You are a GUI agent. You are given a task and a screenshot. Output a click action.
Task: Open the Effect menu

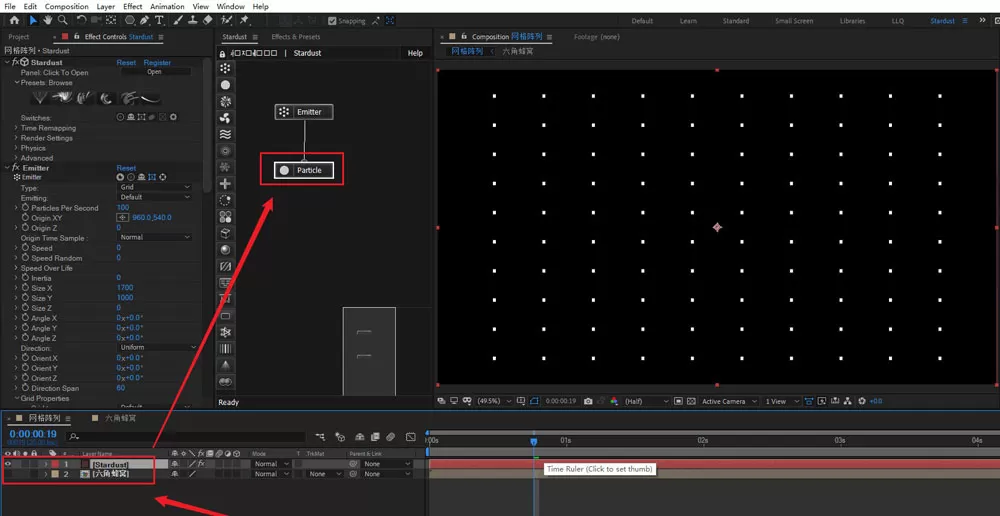(x=133, y=6)
